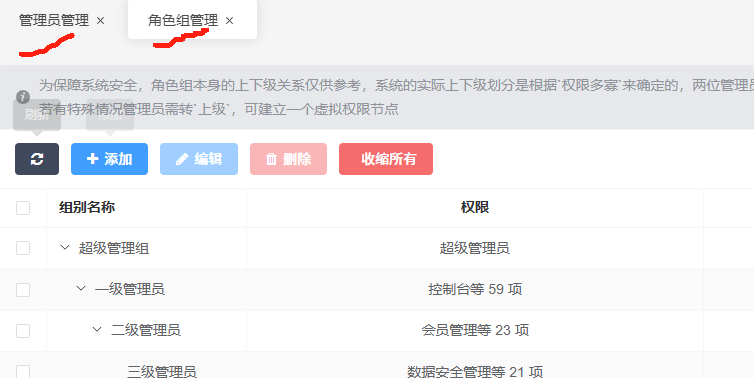754x378 pixels.
Task: Click the 删除 button
Action: [x=289, y=159]
